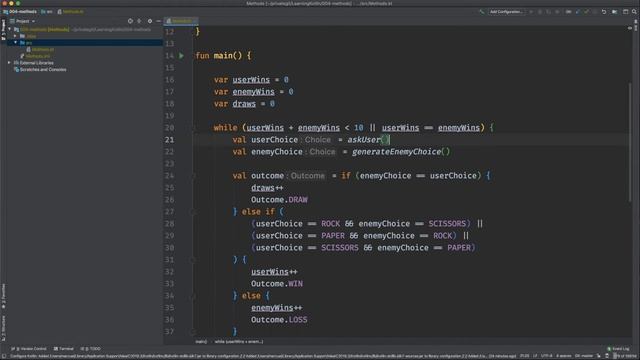Collapse the 004-methods root node
This screenshot has height=360, width=640.
coord(10,29)
